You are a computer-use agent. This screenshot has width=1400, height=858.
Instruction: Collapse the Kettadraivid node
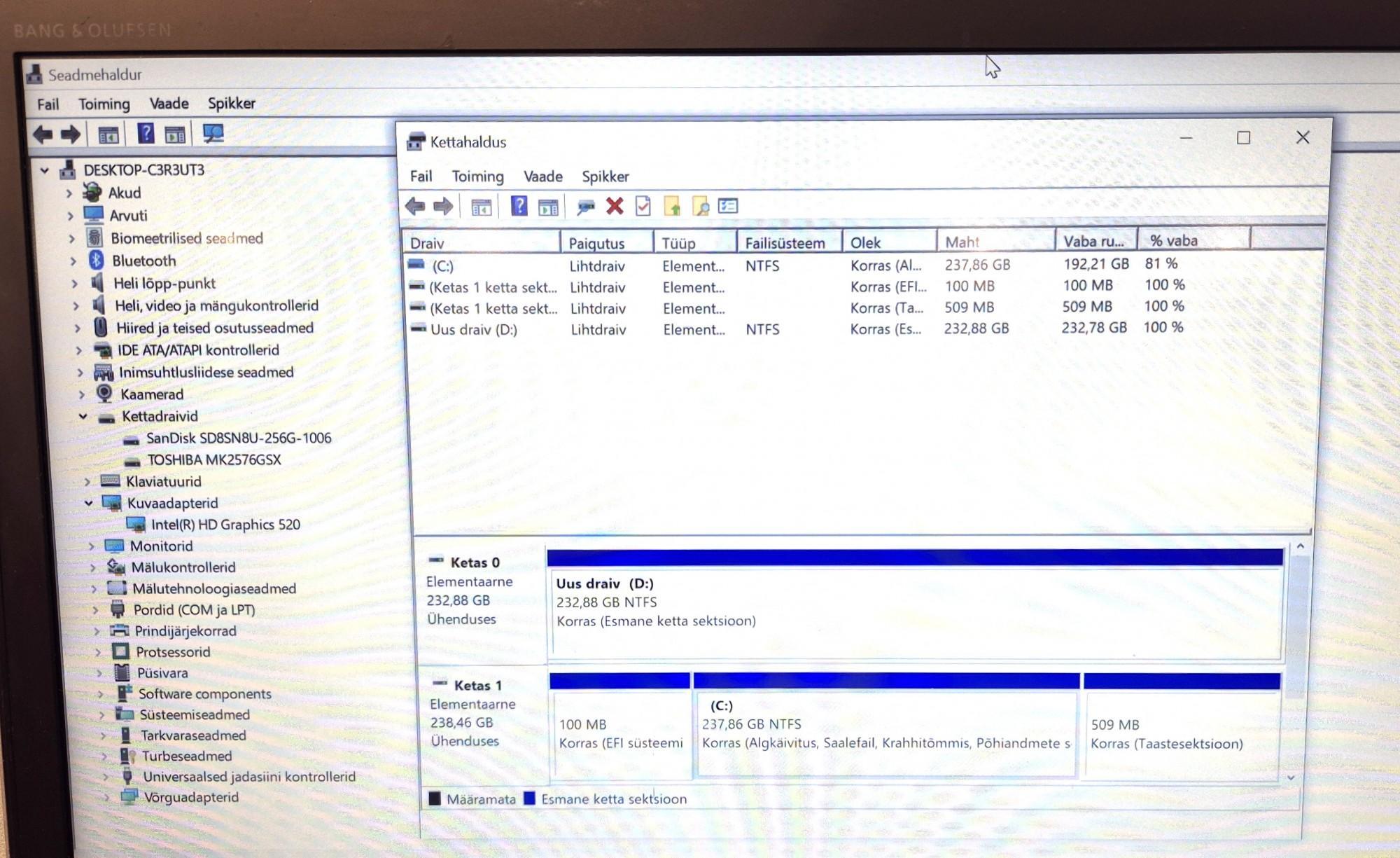(83, 416)
